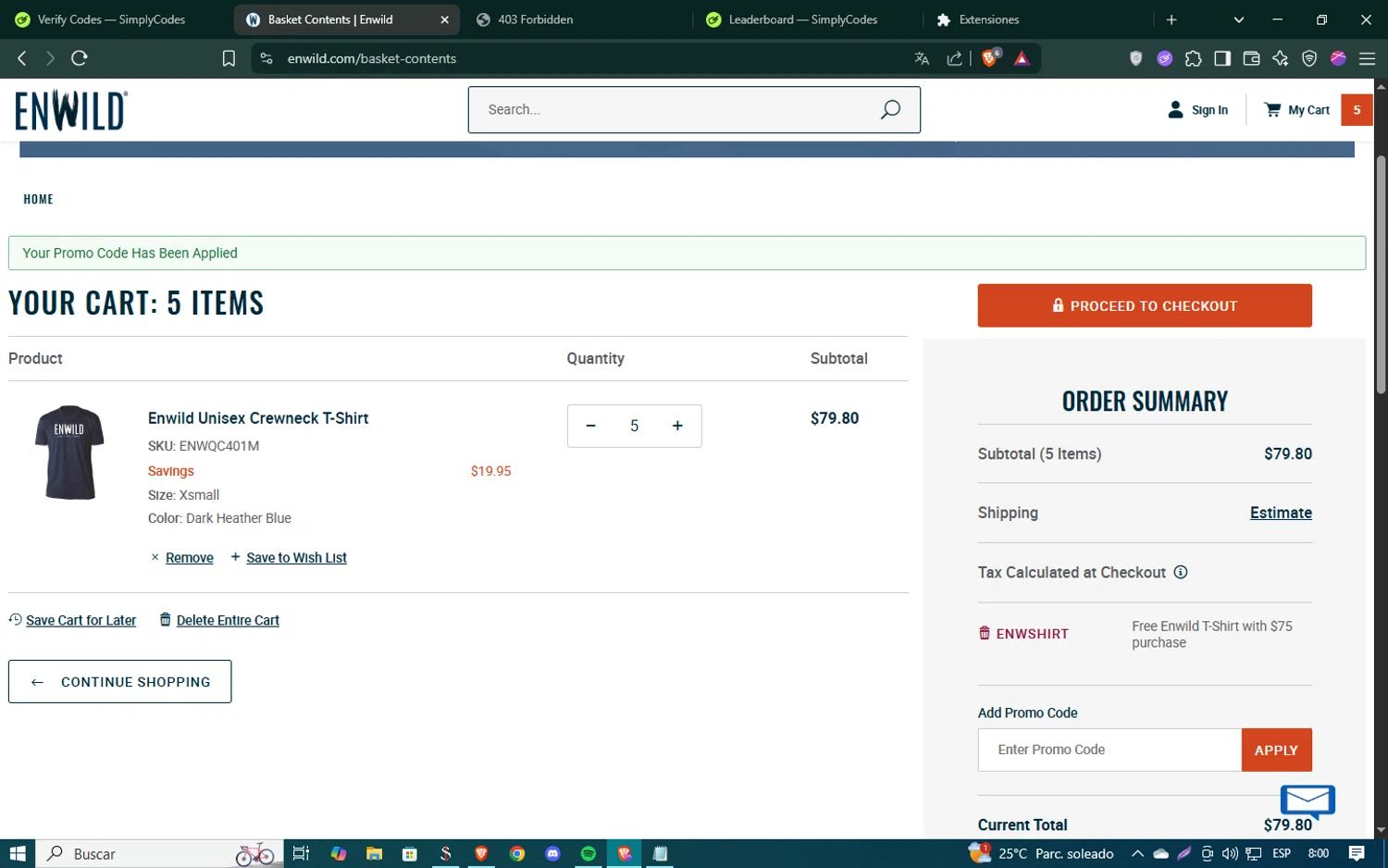Open the Leo AI sparkle icon
Viewport: 1388px width, 868px height.
point(1281,58)
